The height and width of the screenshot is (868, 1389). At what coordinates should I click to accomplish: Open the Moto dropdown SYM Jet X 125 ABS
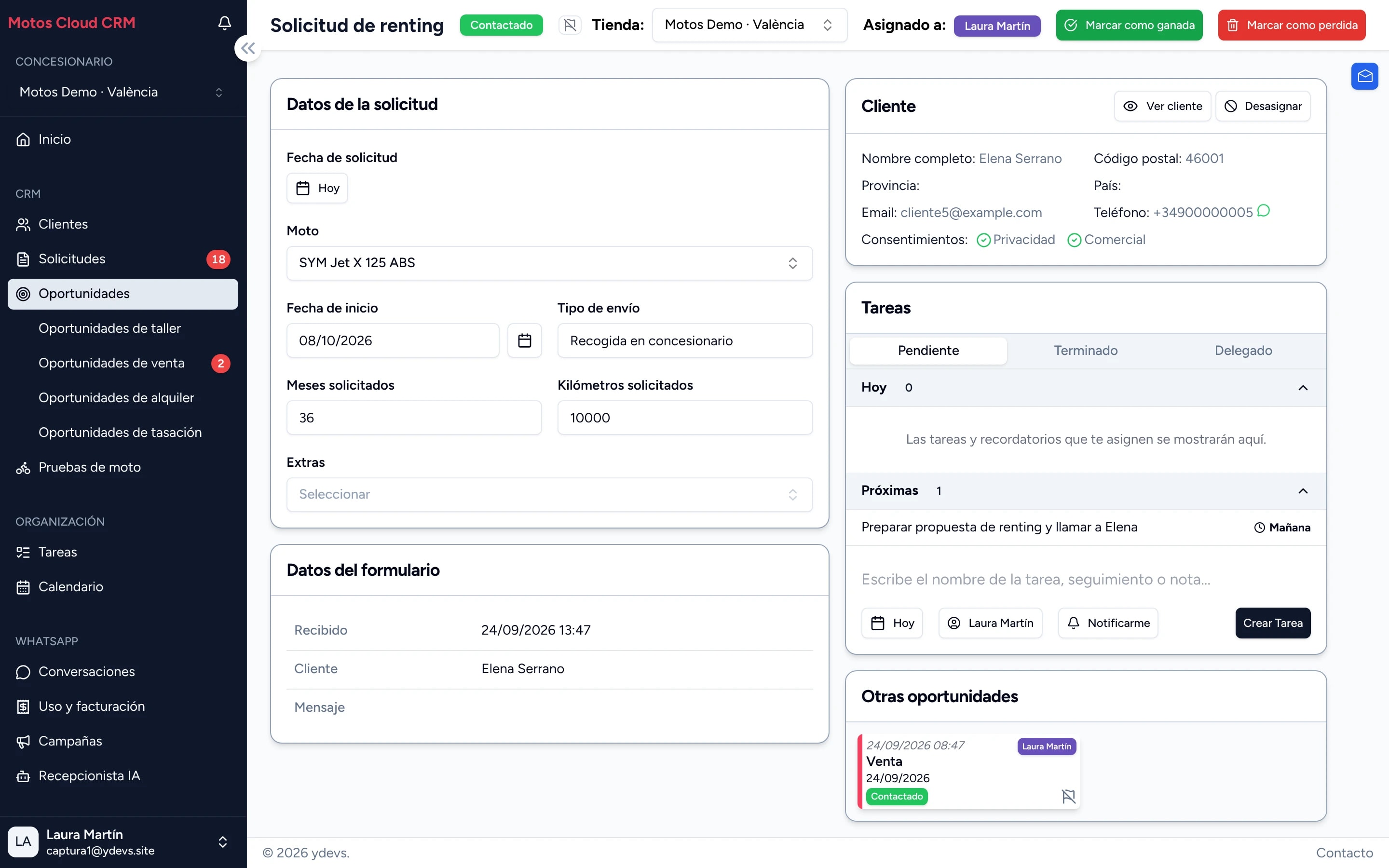coord(549,263)
